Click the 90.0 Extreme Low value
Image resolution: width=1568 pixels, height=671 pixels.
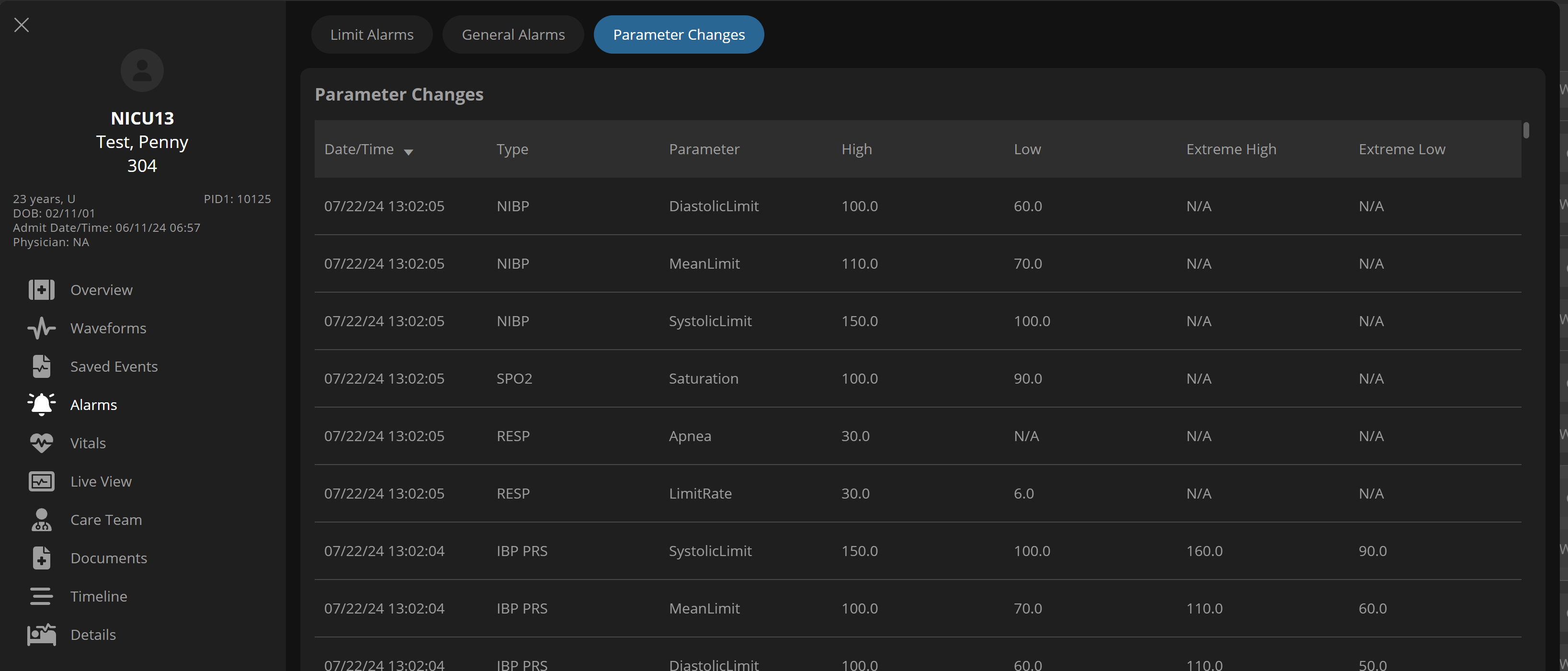[1373, 551]
